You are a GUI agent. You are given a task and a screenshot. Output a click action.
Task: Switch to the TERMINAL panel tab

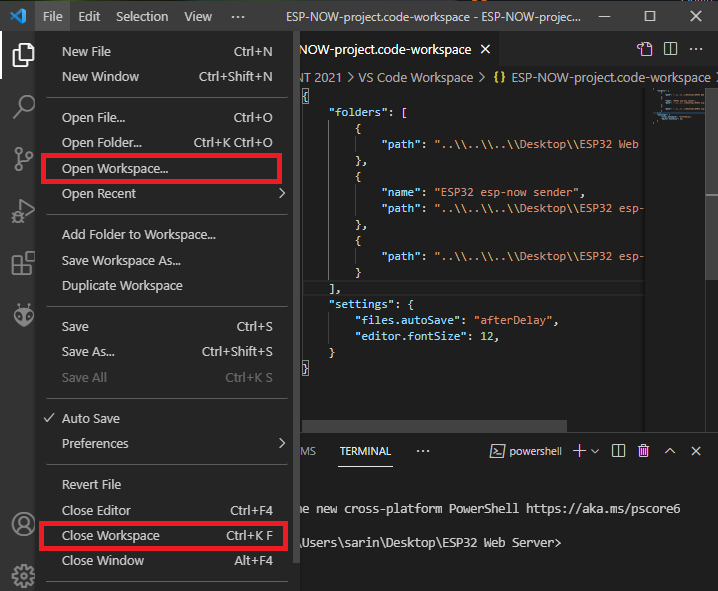coord(365,451)
